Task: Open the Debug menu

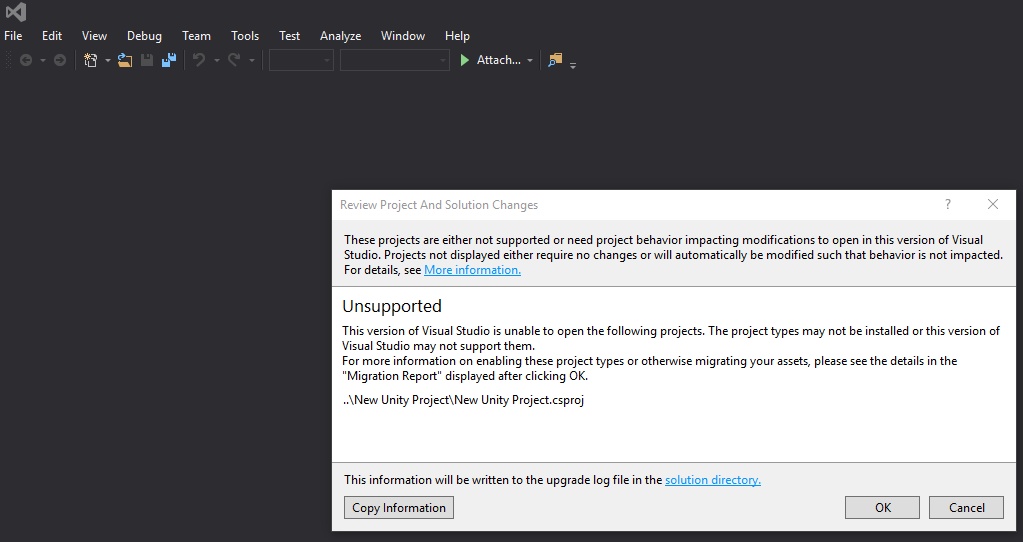Action: [144, 36]
